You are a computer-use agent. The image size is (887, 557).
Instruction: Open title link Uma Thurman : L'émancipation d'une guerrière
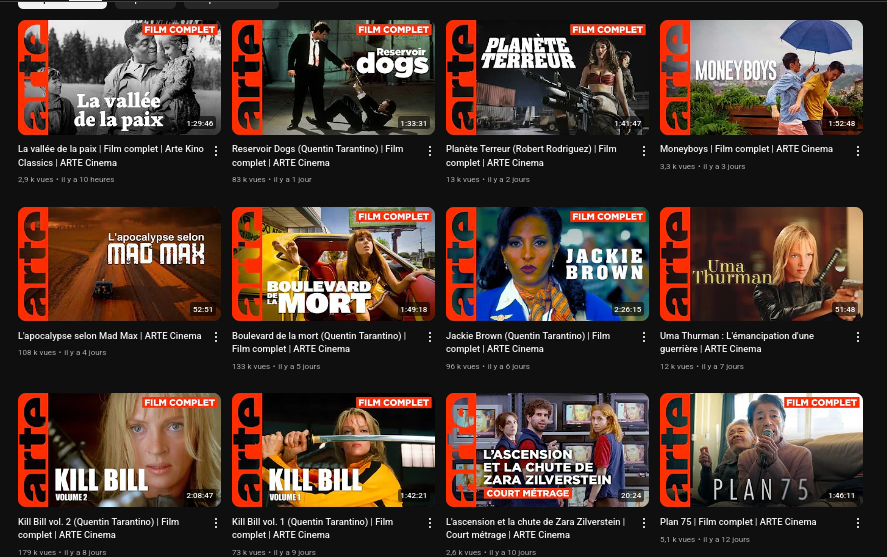[x=737, y=342]
